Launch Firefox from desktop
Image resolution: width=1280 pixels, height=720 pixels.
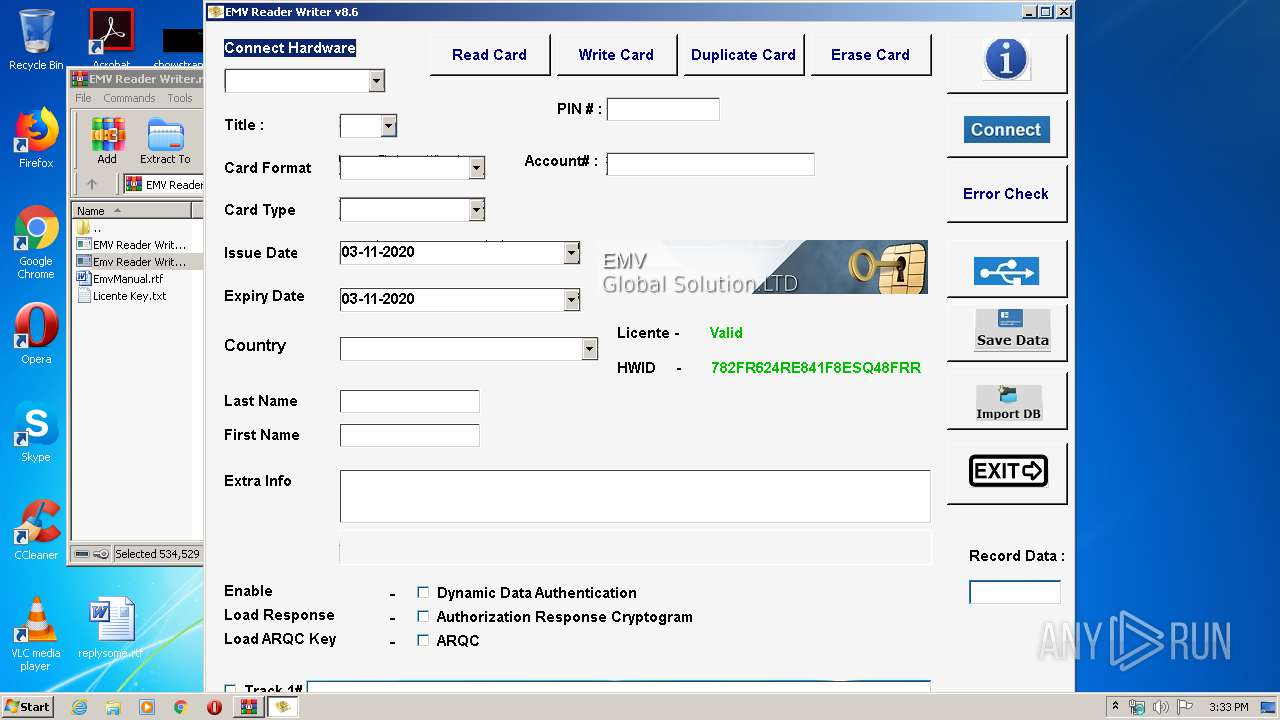[36, 138]
